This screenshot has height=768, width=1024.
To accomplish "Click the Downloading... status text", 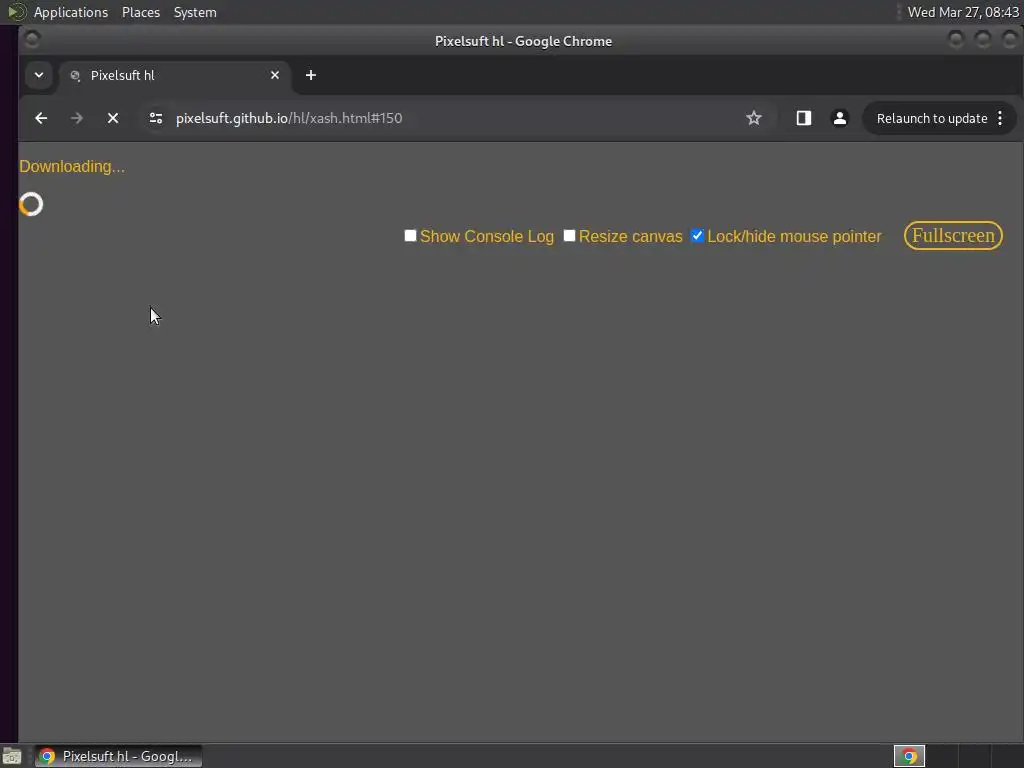I will coord(72,167).
